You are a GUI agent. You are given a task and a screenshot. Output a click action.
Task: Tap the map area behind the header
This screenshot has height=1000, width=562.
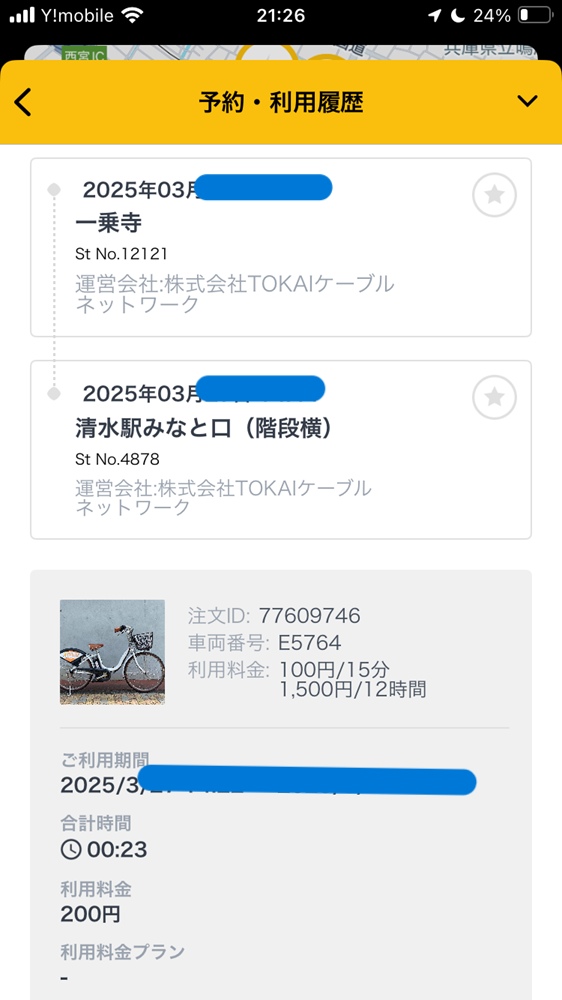(x=281, y=53)
